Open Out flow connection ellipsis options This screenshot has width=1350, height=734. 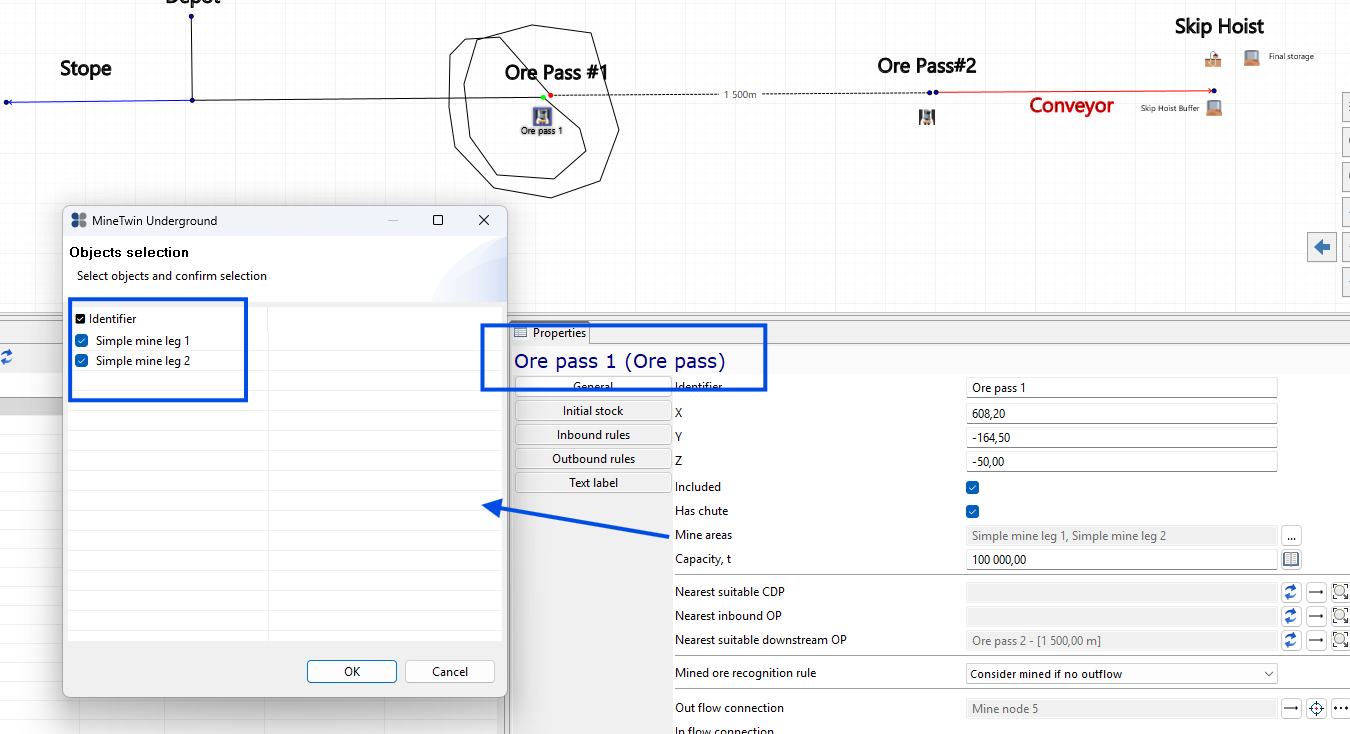pos(1340,709)
